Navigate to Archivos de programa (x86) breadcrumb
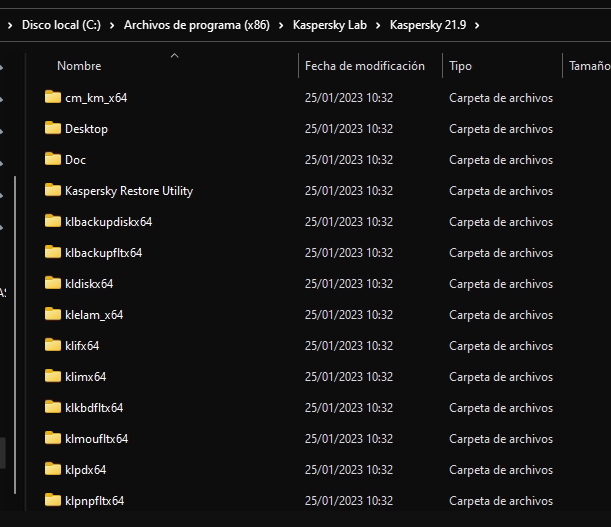This screenshot has height=527, width=611. tap(197, 25)
